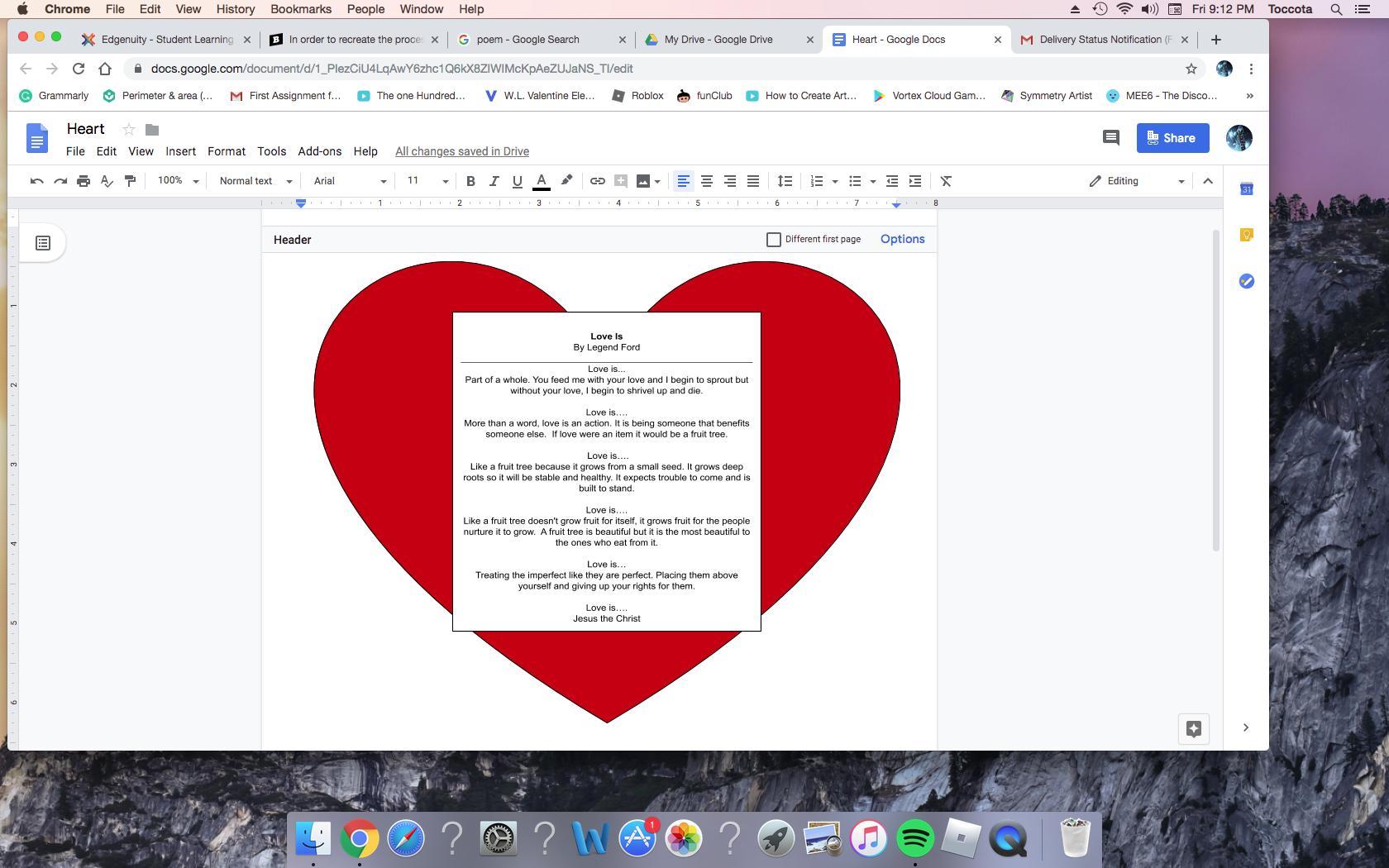The height and width of the screenshot is (868, 1389).
Task: Enable Different first page checkbox
Action: pos(774,240)
